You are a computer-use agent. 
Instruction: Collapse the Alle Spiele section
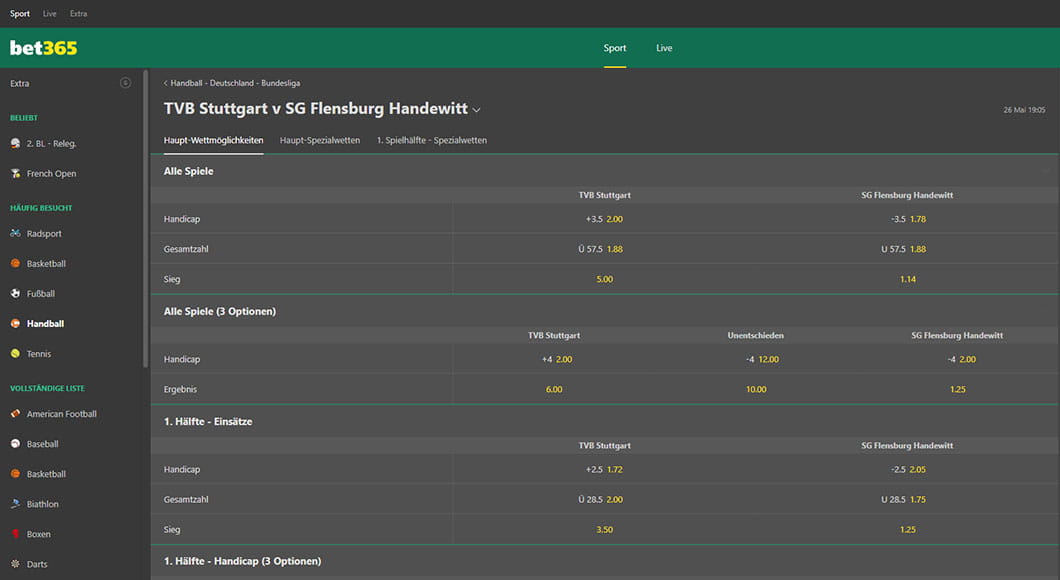(x=604, y=172)
